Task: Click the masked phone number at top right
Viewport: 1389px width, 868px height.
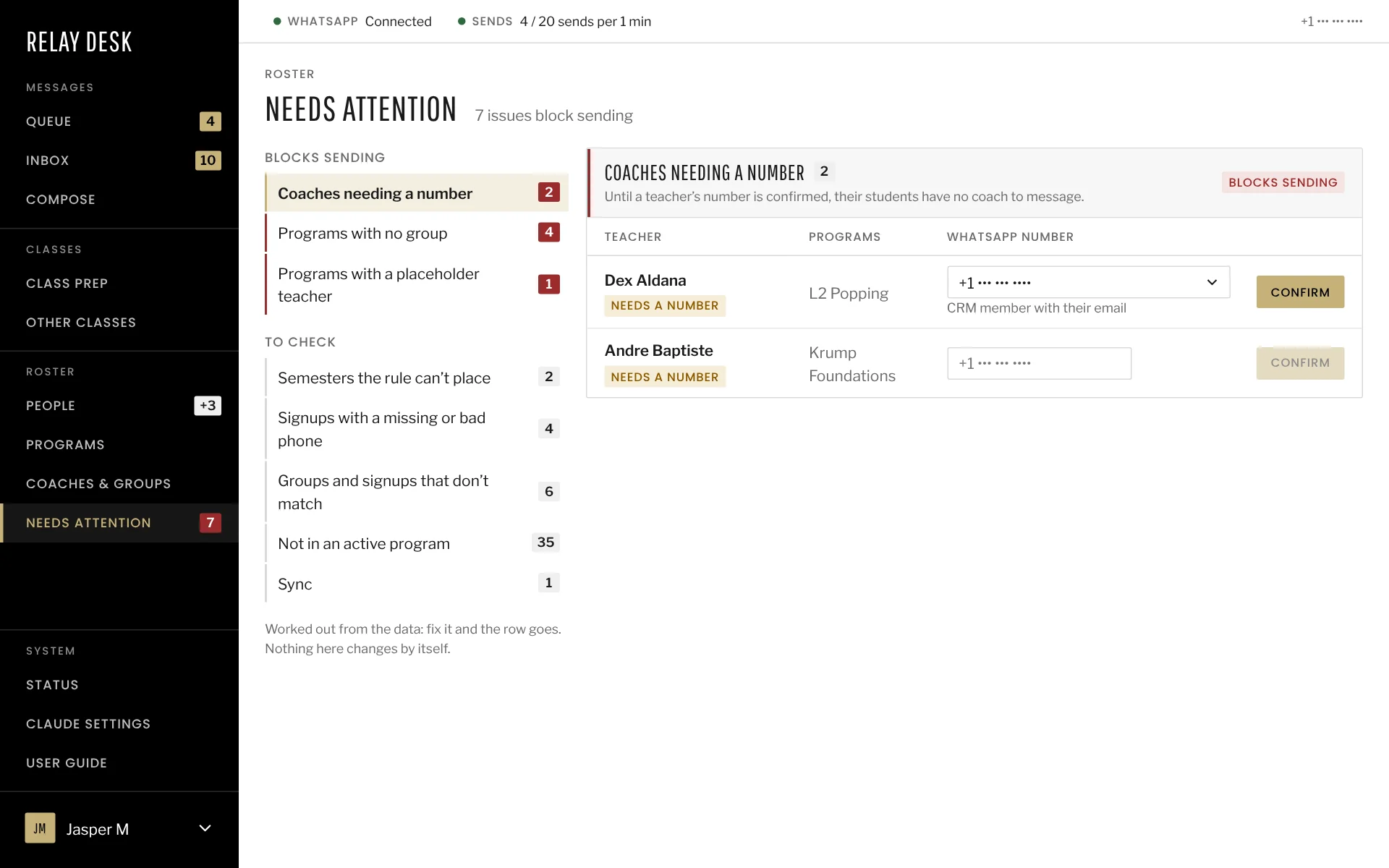Action: click(x=1331, y=22)
